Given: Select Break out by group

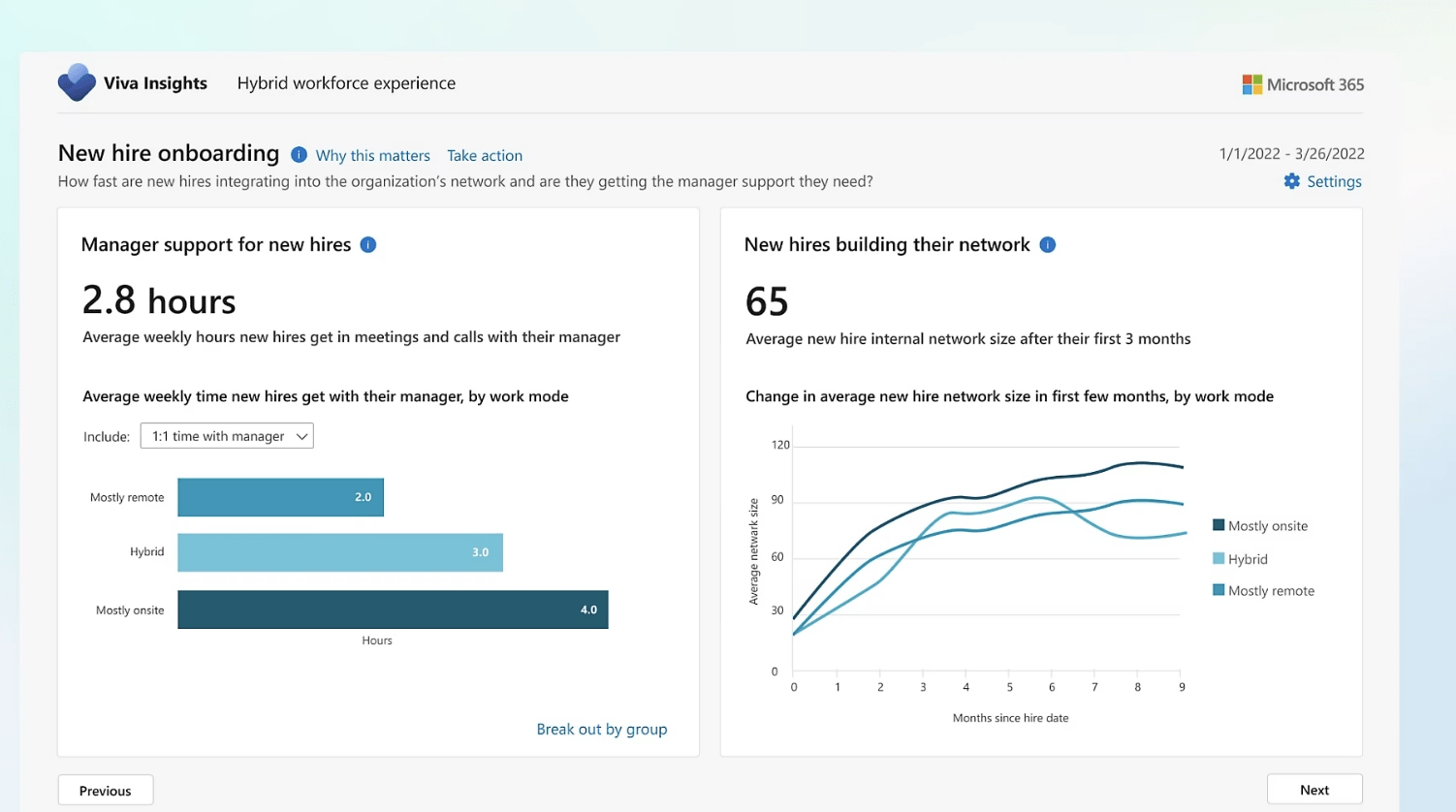Looking at the screenshot, I should (x=601, y=729).
